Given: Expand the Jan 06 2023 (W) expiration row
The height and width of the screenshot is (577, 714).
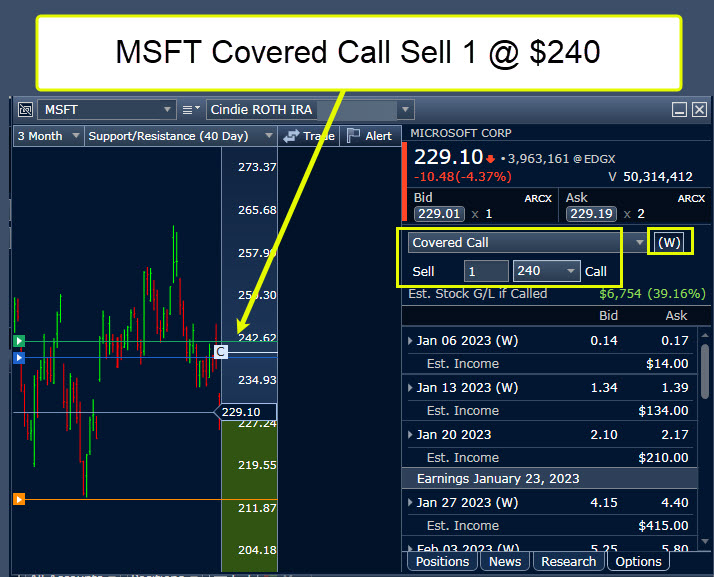Looking at the screenshot, I should (410, 341).
